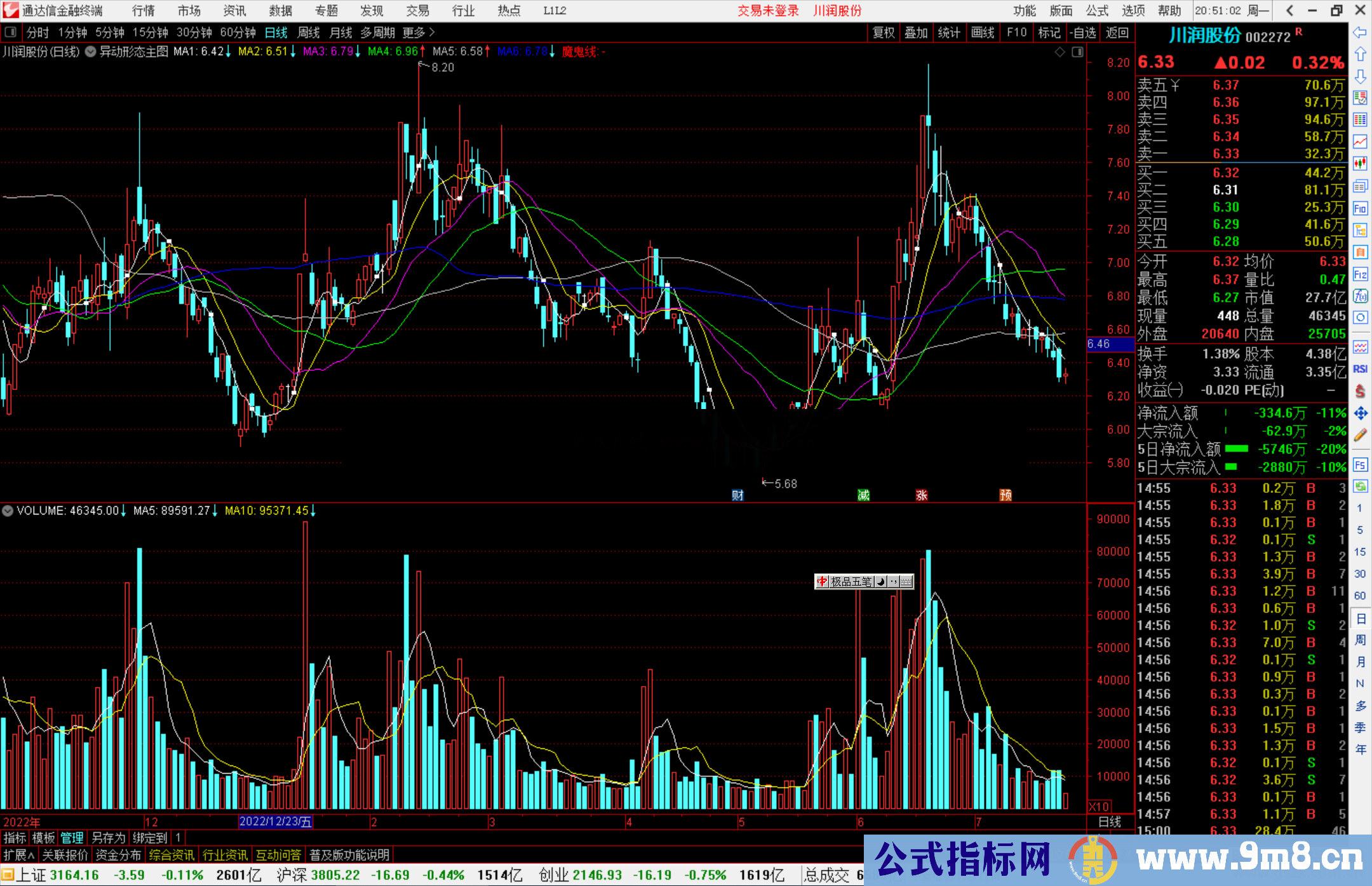Expand the 更多 period options
1372x886 pixels.
pos(418,32)
